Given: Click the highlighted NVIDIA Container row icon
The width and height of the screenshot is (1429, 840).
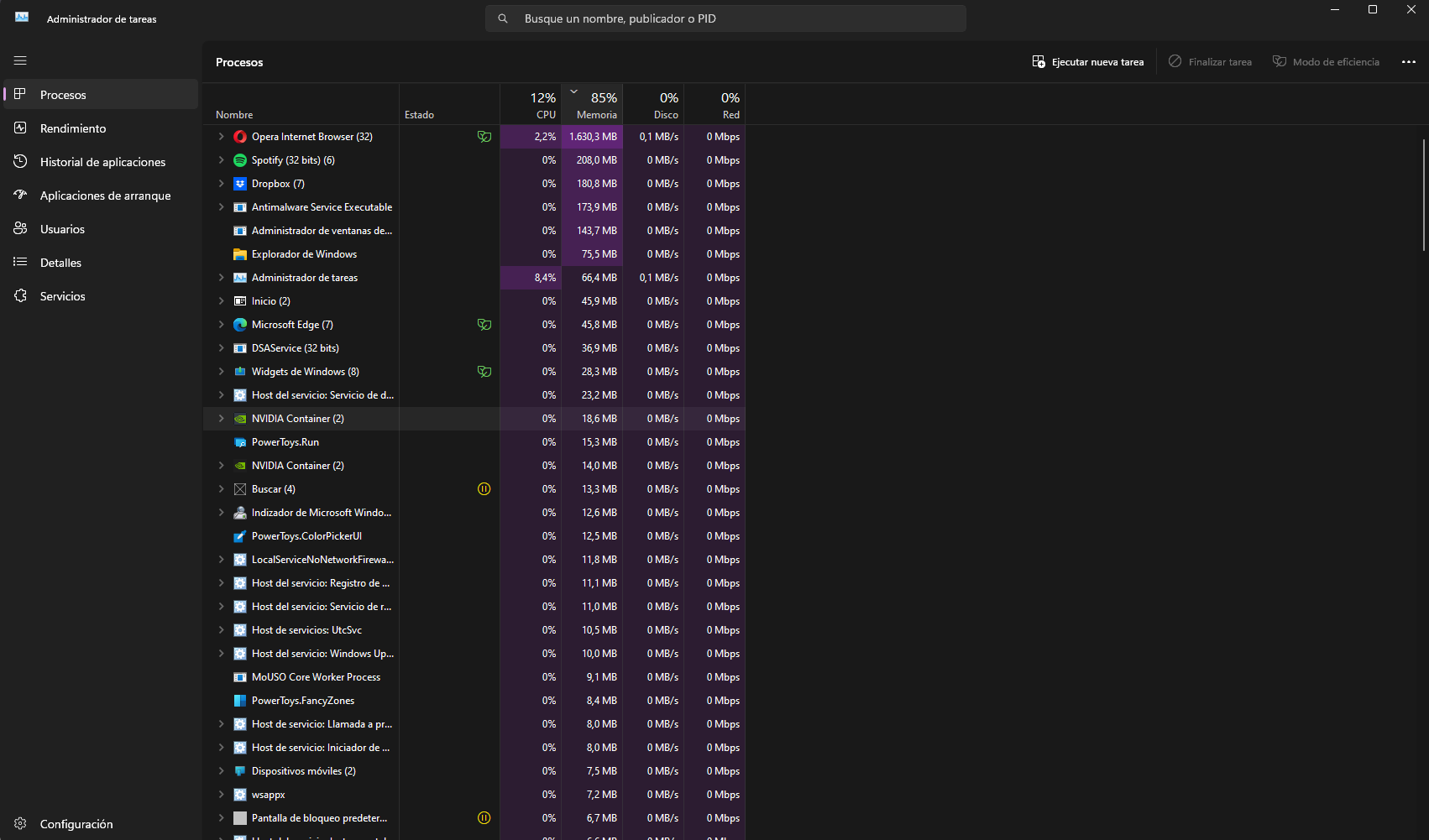Looking at the screenshot, I should coord(240,419).
